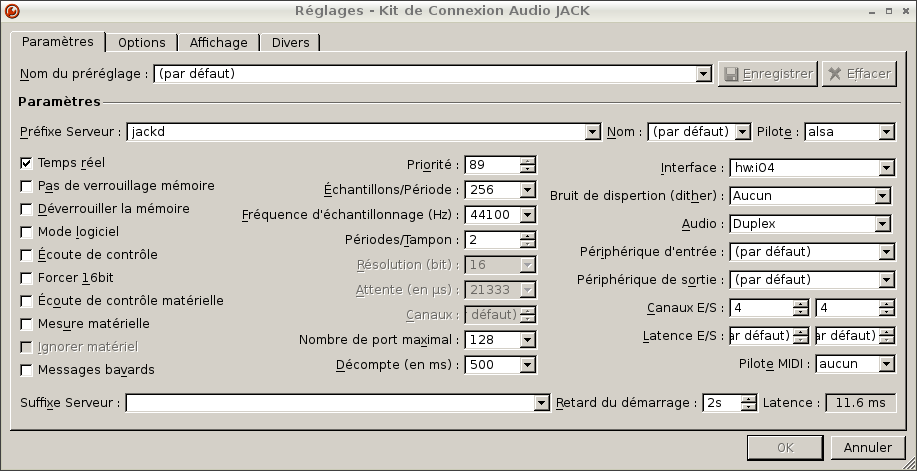Open the Pilote alsa dropdown
917x471 pixels.
pyautogui.click(x=886, y=132)
